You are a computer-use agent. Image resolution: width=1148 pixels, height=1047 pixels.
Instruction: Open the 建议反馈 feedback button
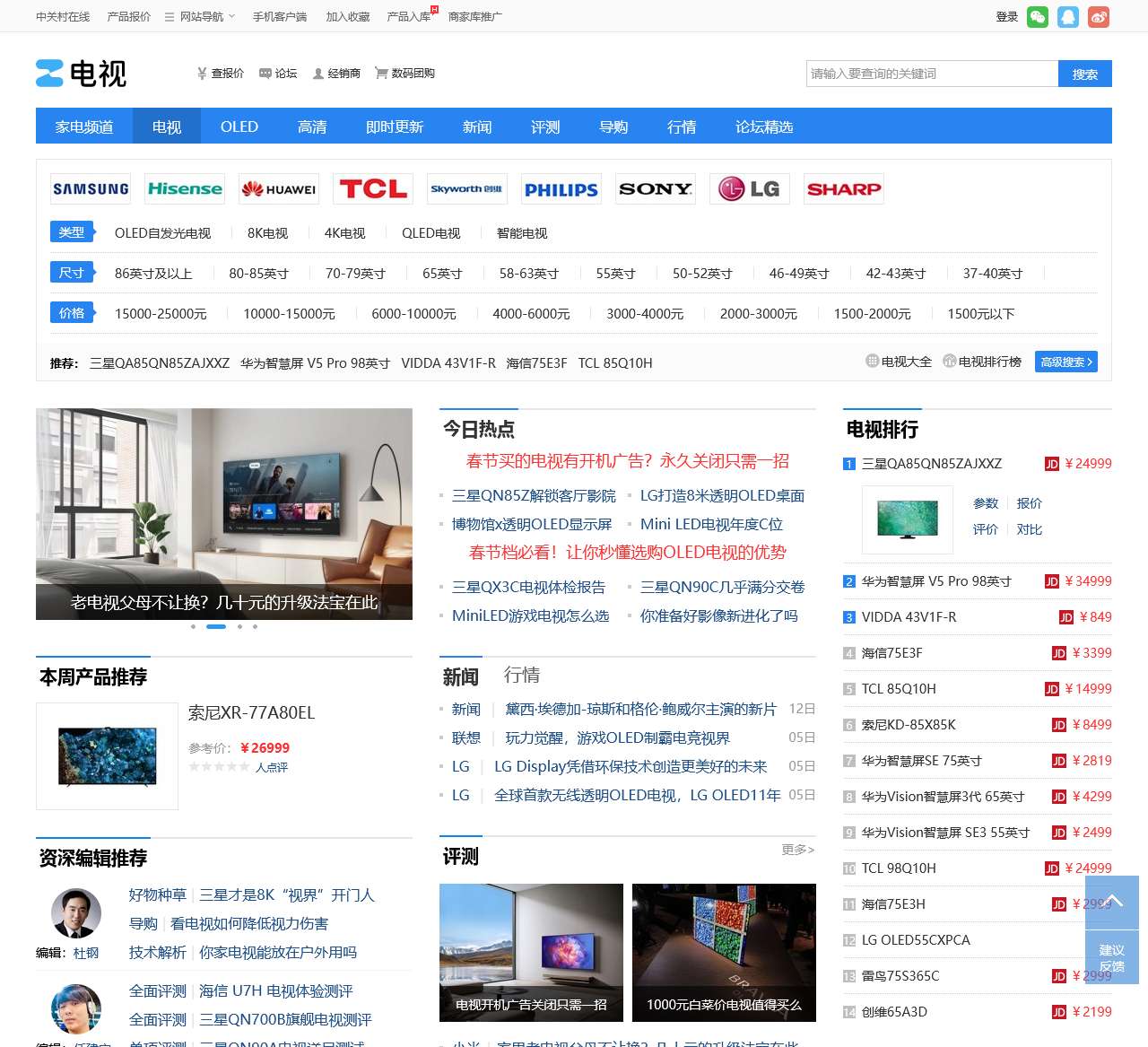1112,957
